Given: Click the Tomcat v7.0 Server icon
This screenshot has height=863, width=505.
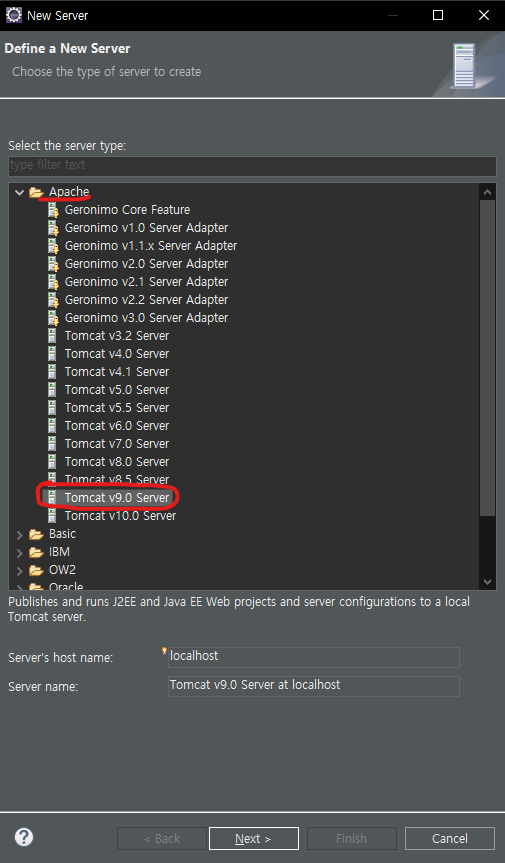Looking at the screenshot, I should [52, 444].
